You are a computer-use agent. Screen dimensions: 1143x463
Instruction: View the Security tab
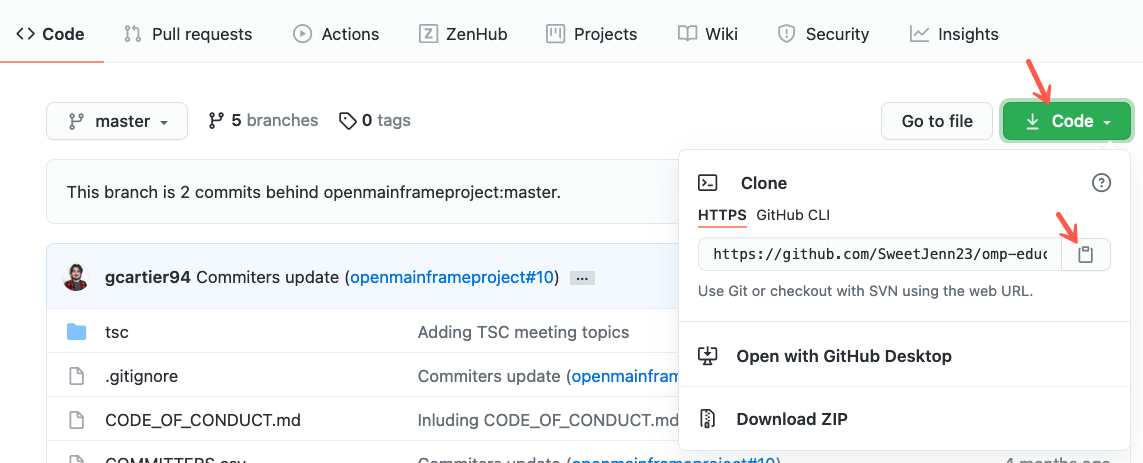pyautogui.click(x=824, y=34)
